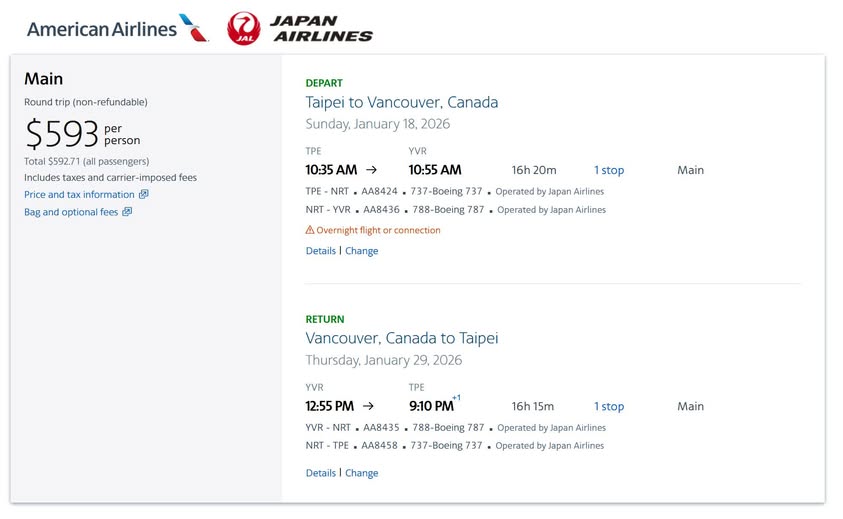
Task: Open external icon beside Price and tax information
Action: click(144, 195)
